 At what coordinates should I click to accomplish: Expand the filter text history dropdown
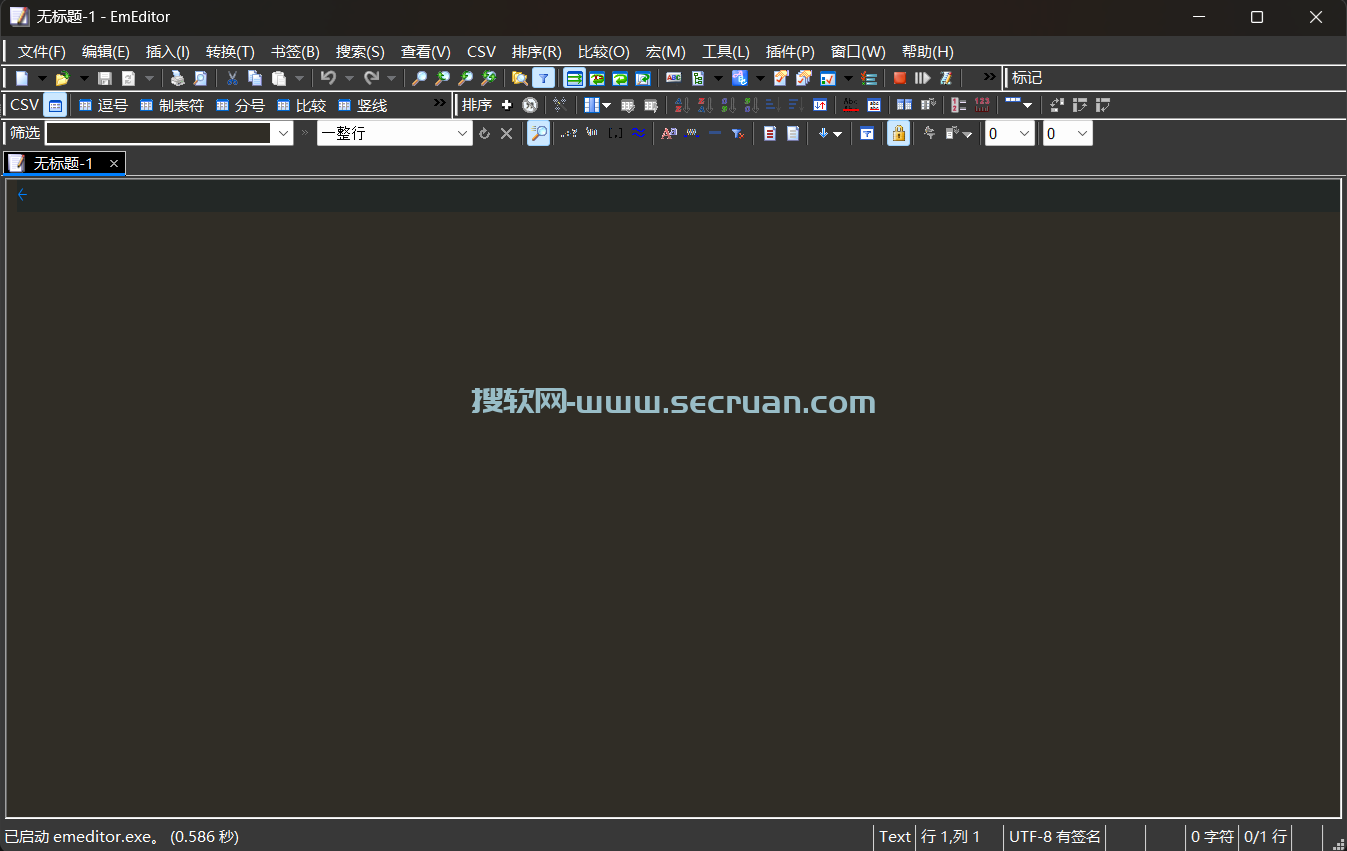tap(283, 133)
